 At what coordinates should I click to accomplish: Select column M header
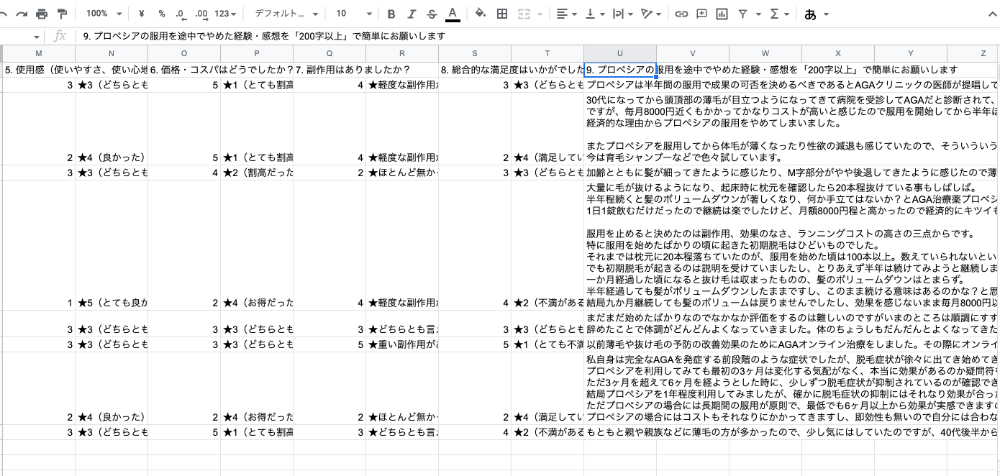tap(38, 54)
